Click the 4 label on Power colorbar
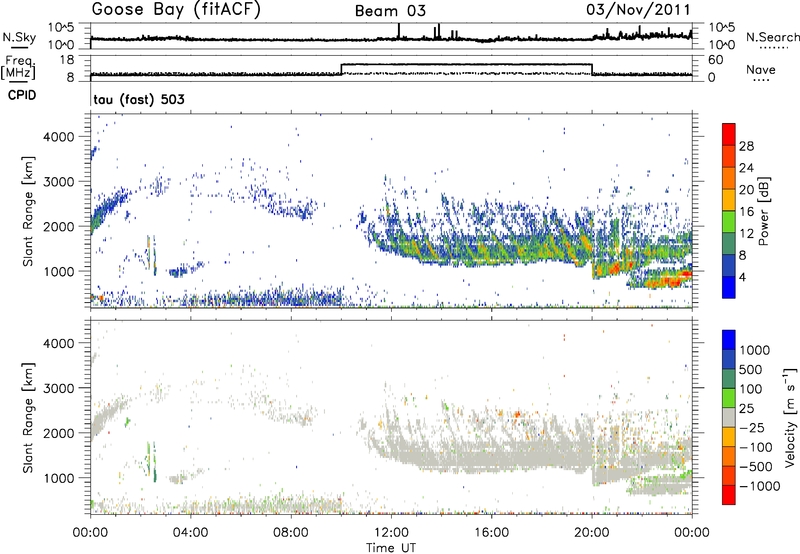Screen dimensions: 800x554 click(x=742, y=278)
